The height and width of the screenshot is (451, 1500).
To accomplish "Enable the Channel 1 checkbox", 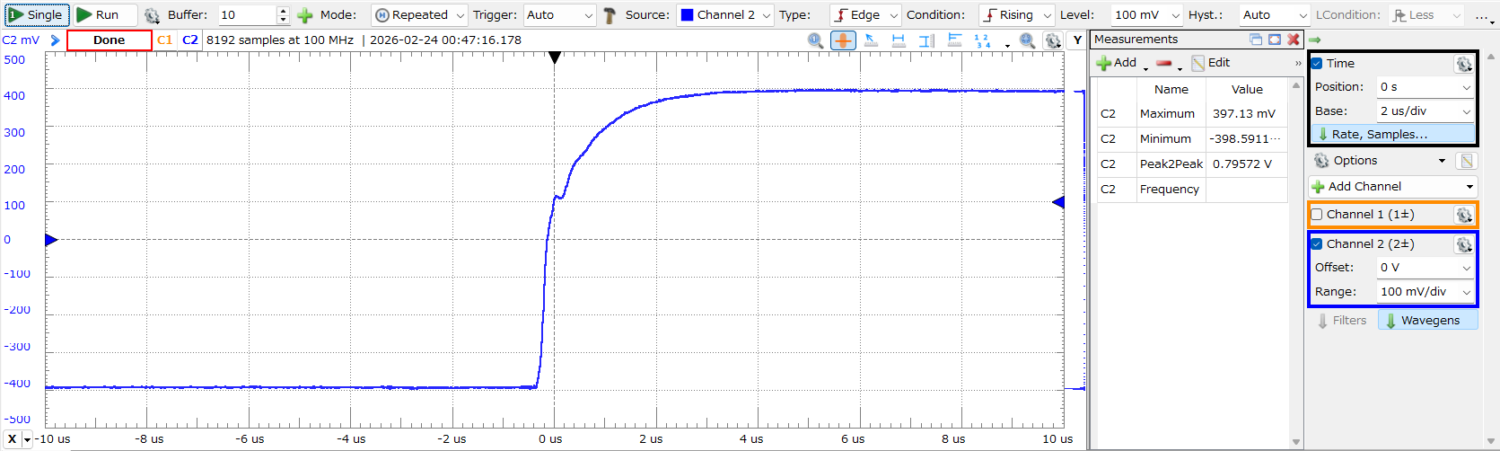I will [x=1317, y=214].
